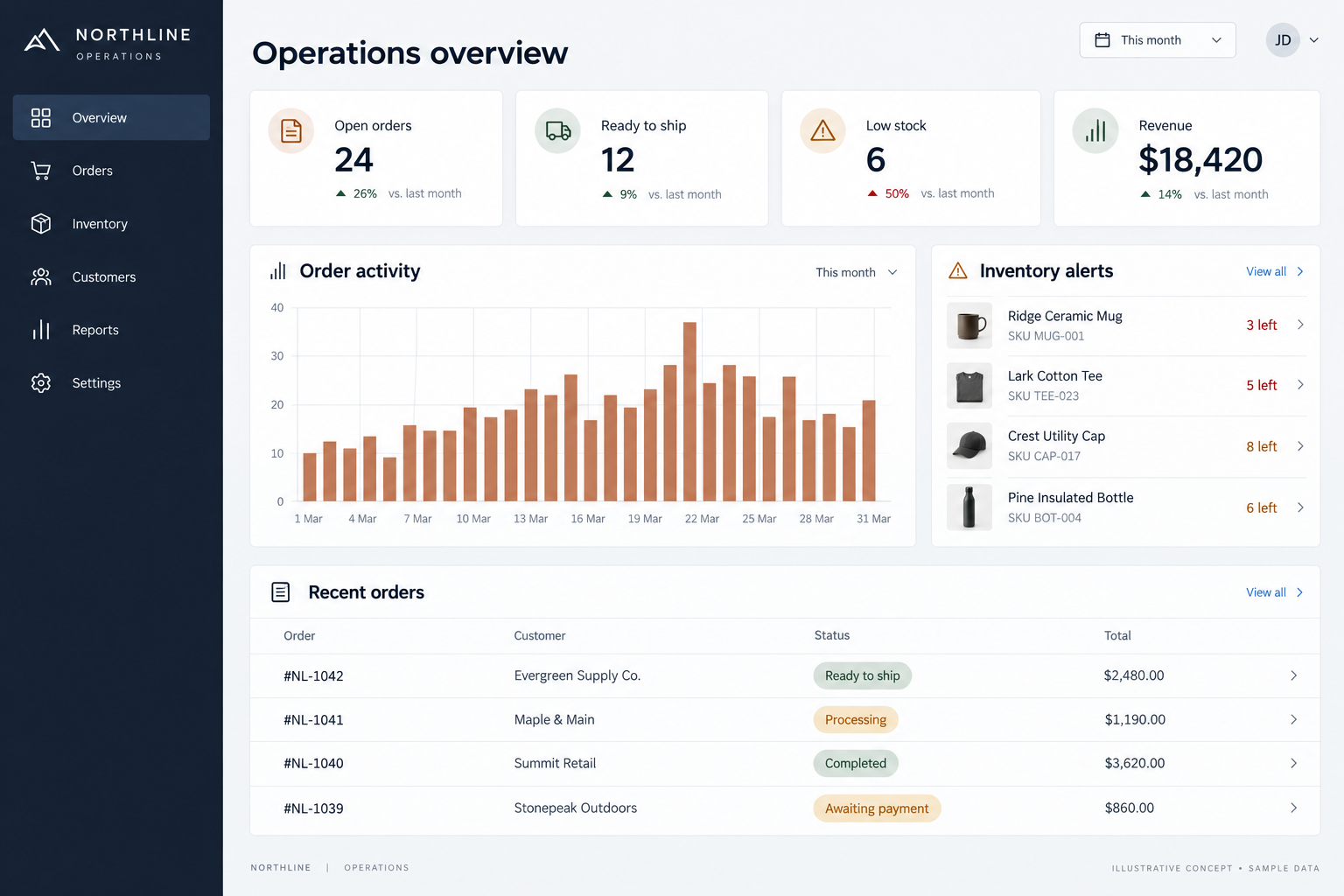Open the top This month date dropdown
This screenshot has height=896, width=1344.
[1158, 40]
